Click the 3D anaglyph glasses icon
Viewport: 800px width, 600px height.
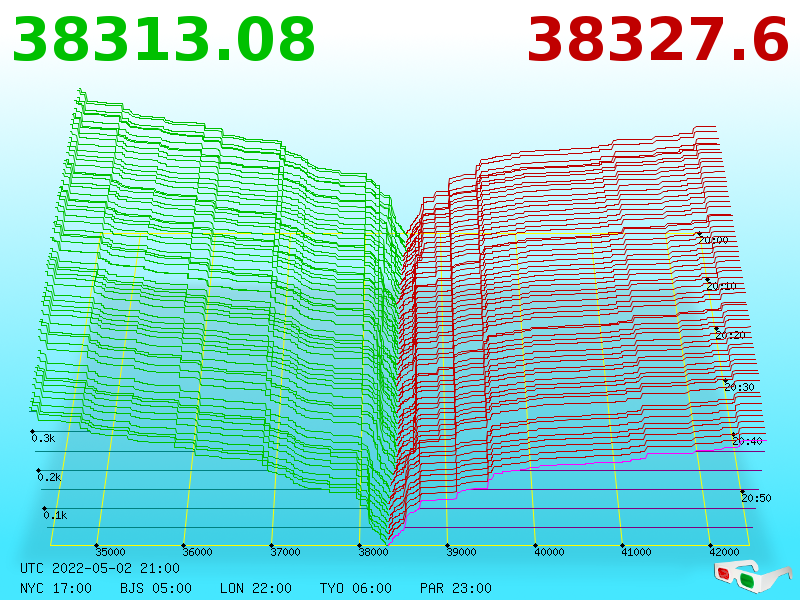click(x=753, y=576)
